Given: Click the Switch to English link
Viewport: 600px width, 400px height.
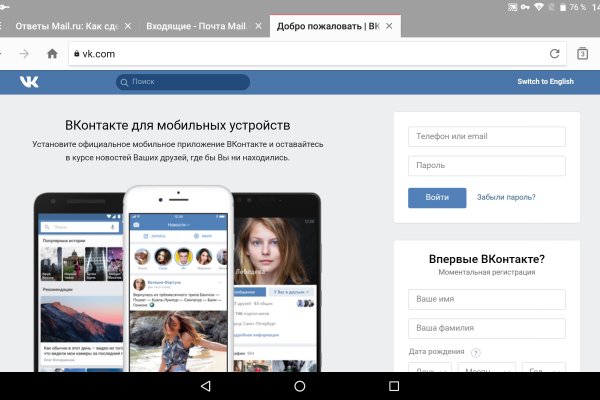Looking at the screenshot, I should tap(545, 82).
